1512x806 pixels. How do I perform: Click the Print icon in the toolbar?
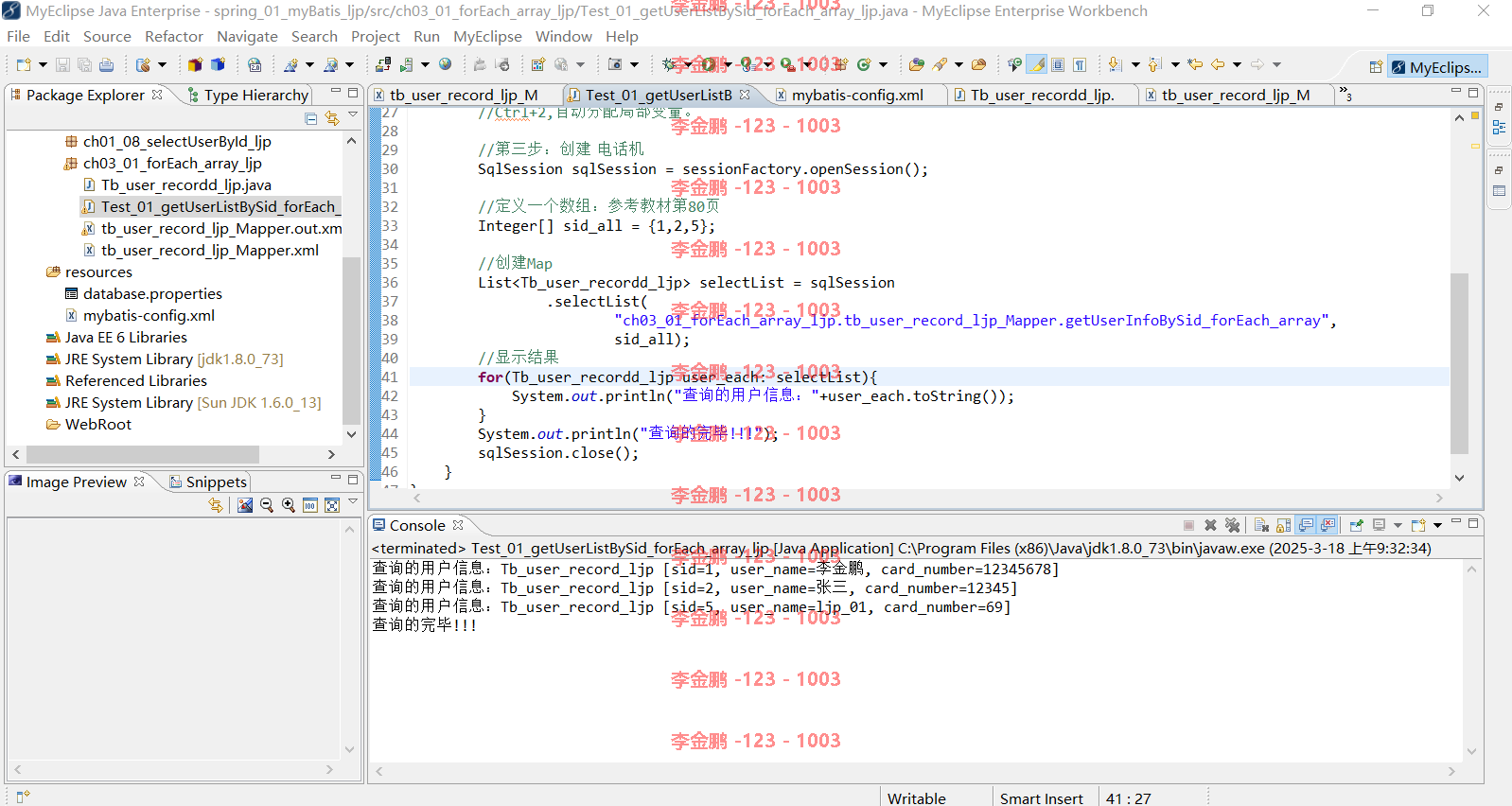[107, 64]
